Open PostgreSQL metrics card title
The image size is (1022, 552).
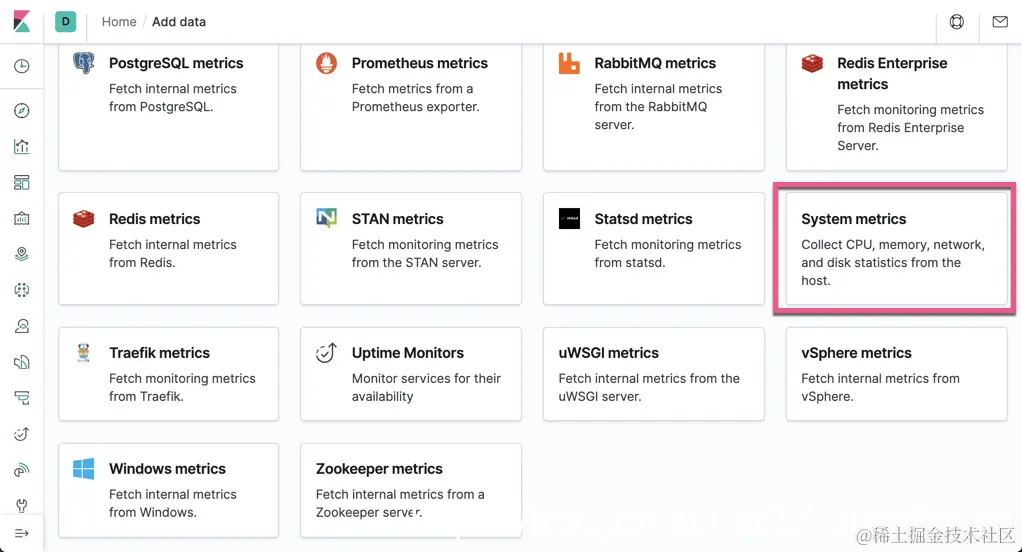[x=176, y=63]
